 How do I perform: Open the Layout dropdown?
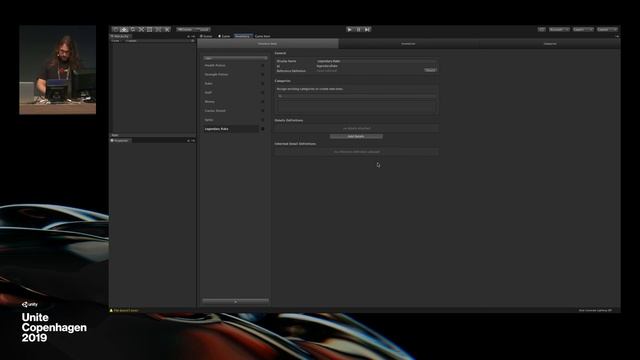click(x=607, y=29)
